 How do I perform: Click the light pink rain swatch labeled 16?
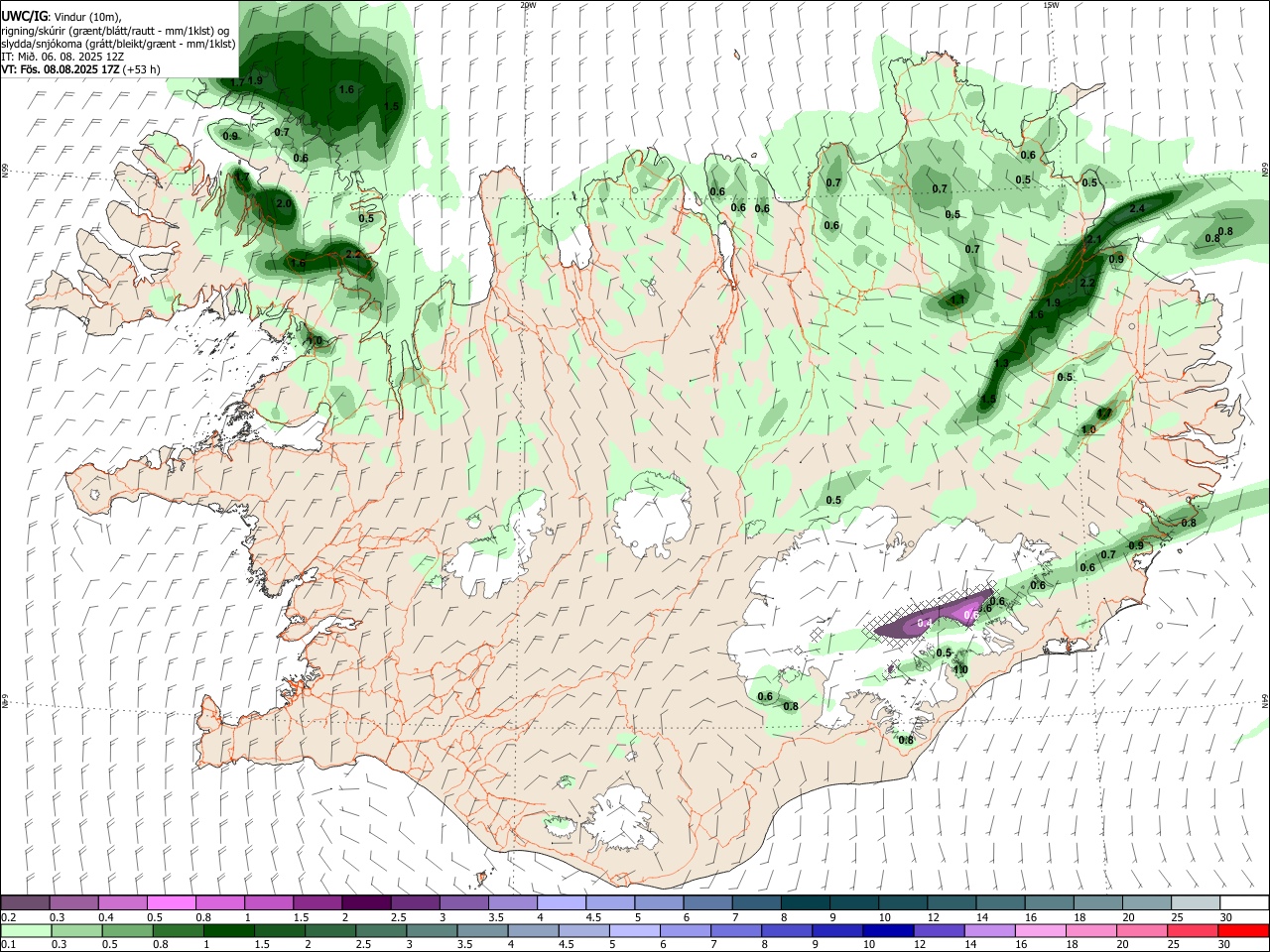click(1039, 930)
